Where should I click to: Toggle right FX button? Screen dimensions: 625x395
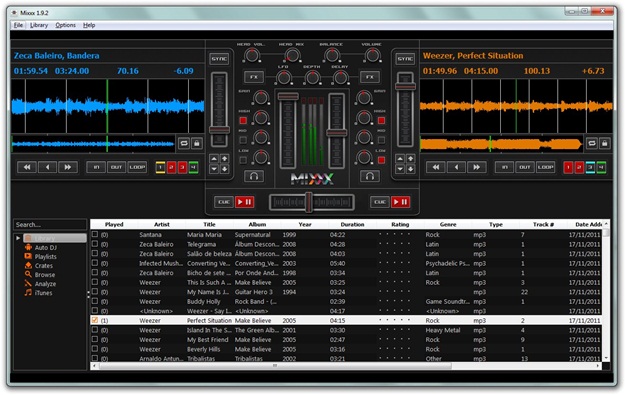(370, 77)
